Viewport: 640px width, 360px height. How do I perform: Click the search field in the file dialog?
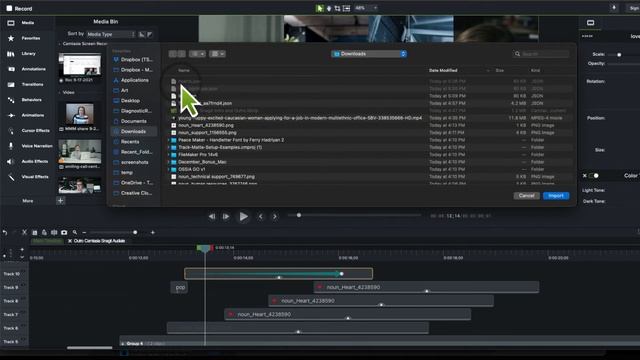click(541, 54)
